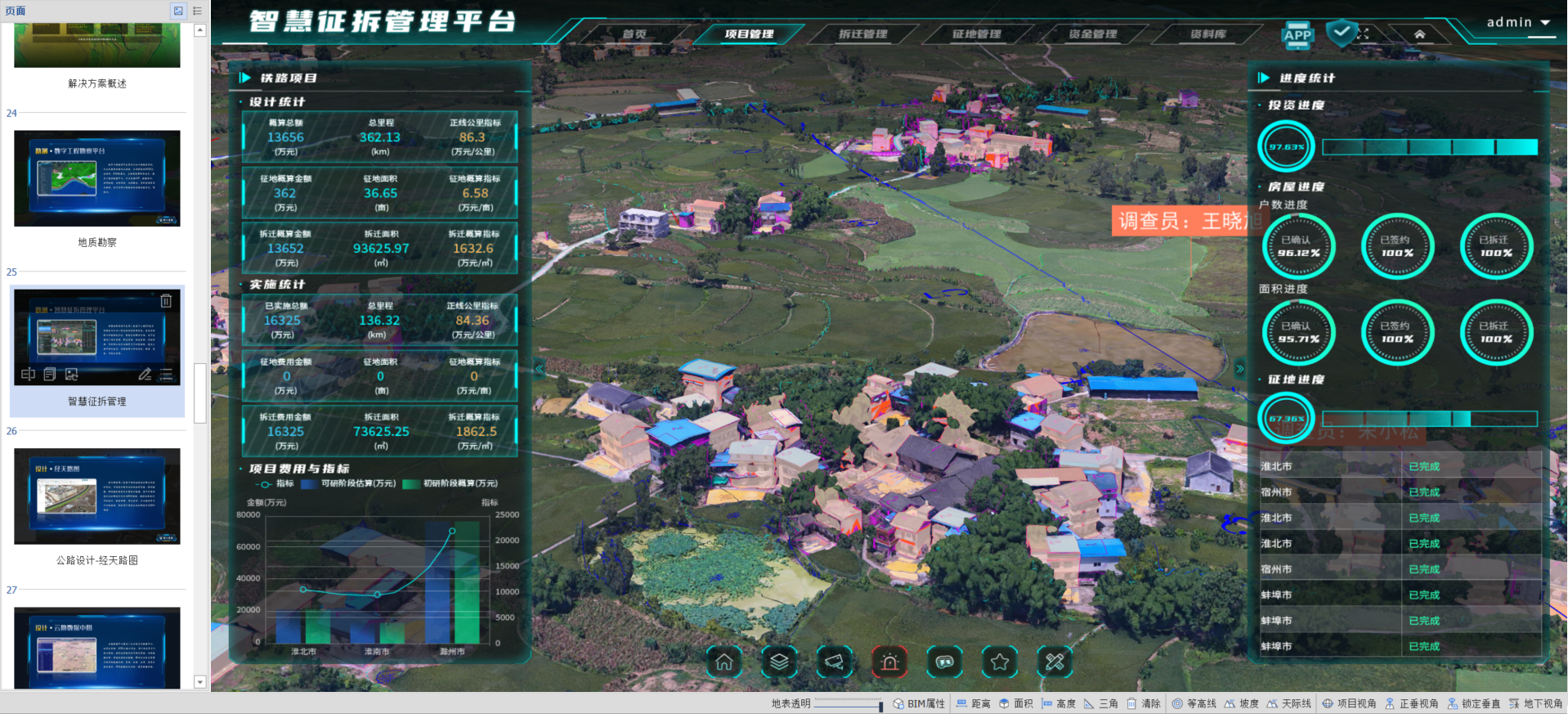This screenshot has width=1568, height=714.
Task: Click the ruler tools icon in the bottom toolbar
Action: (1055, 662)
